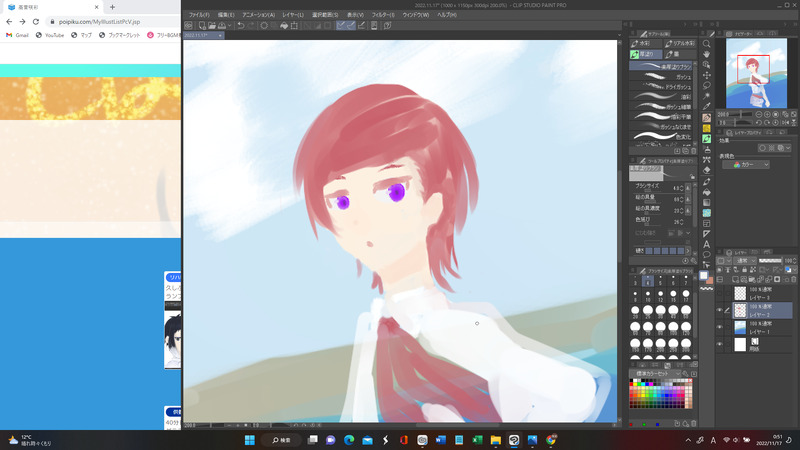Delete sub tool trash icon
Viewport: 800px width, 450px height.
coord(693,151)
